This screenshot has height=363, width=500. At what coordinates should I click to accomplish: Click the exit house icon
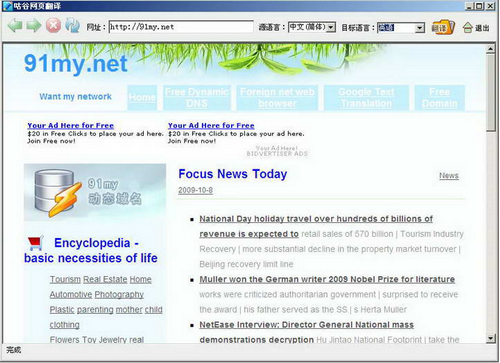pos(468,28)
